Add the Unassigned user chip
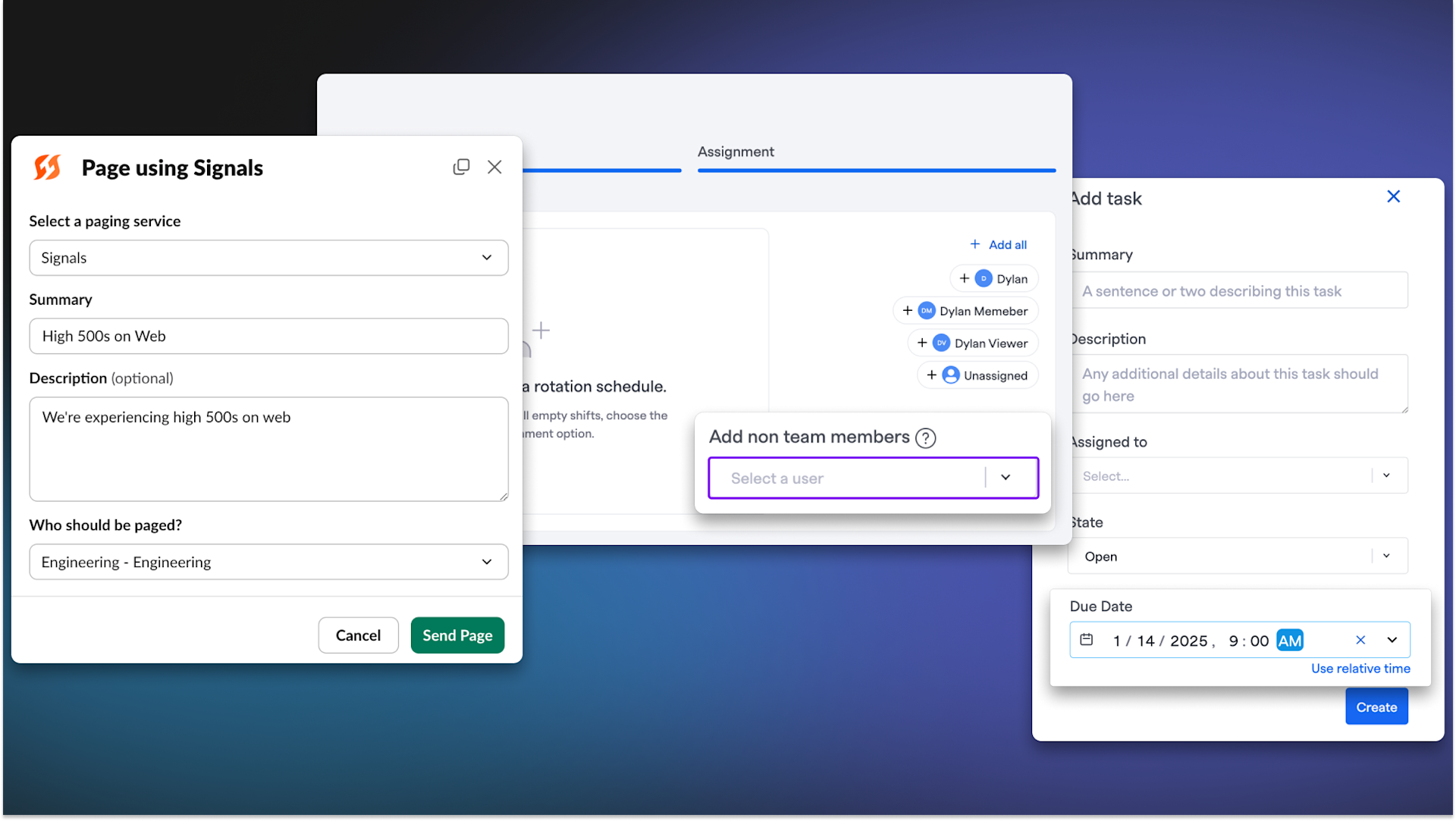This screenshot has height=821, width=1456. (x=977, y=375)
